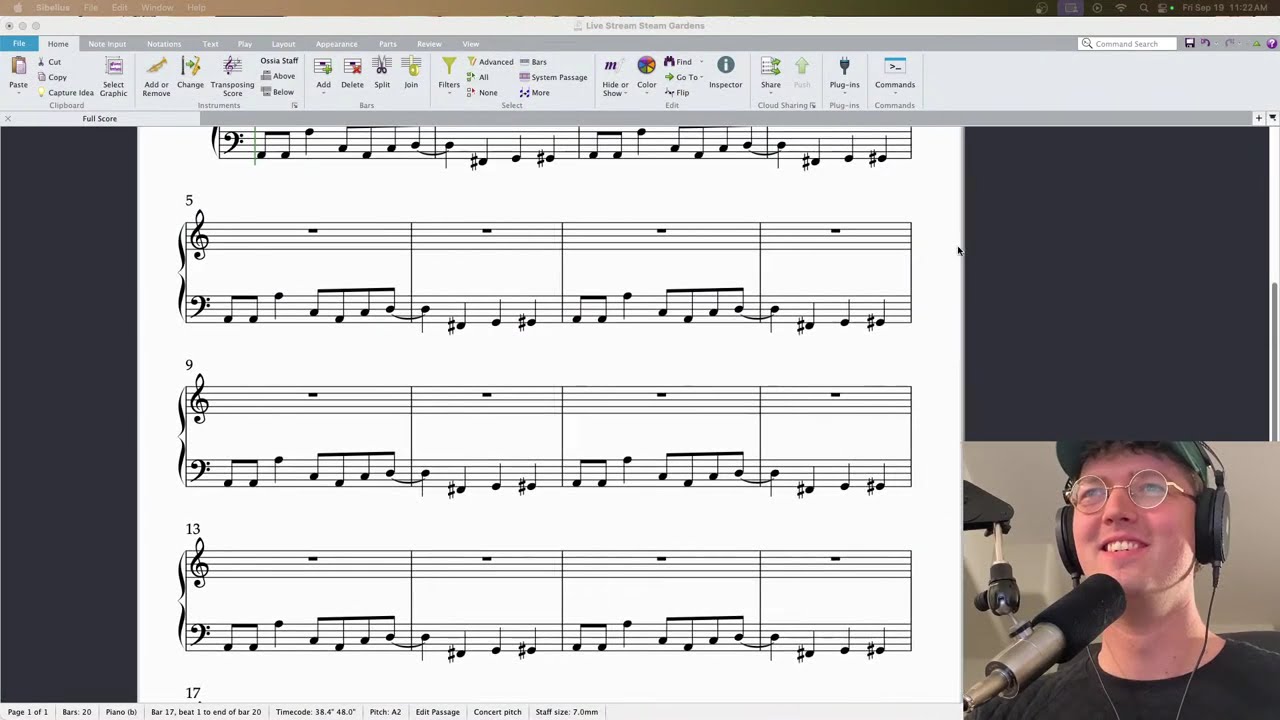Click the Select Graphic icon
The width and height of the screenshot is (1280, 720).
click(x=114, y=67)
